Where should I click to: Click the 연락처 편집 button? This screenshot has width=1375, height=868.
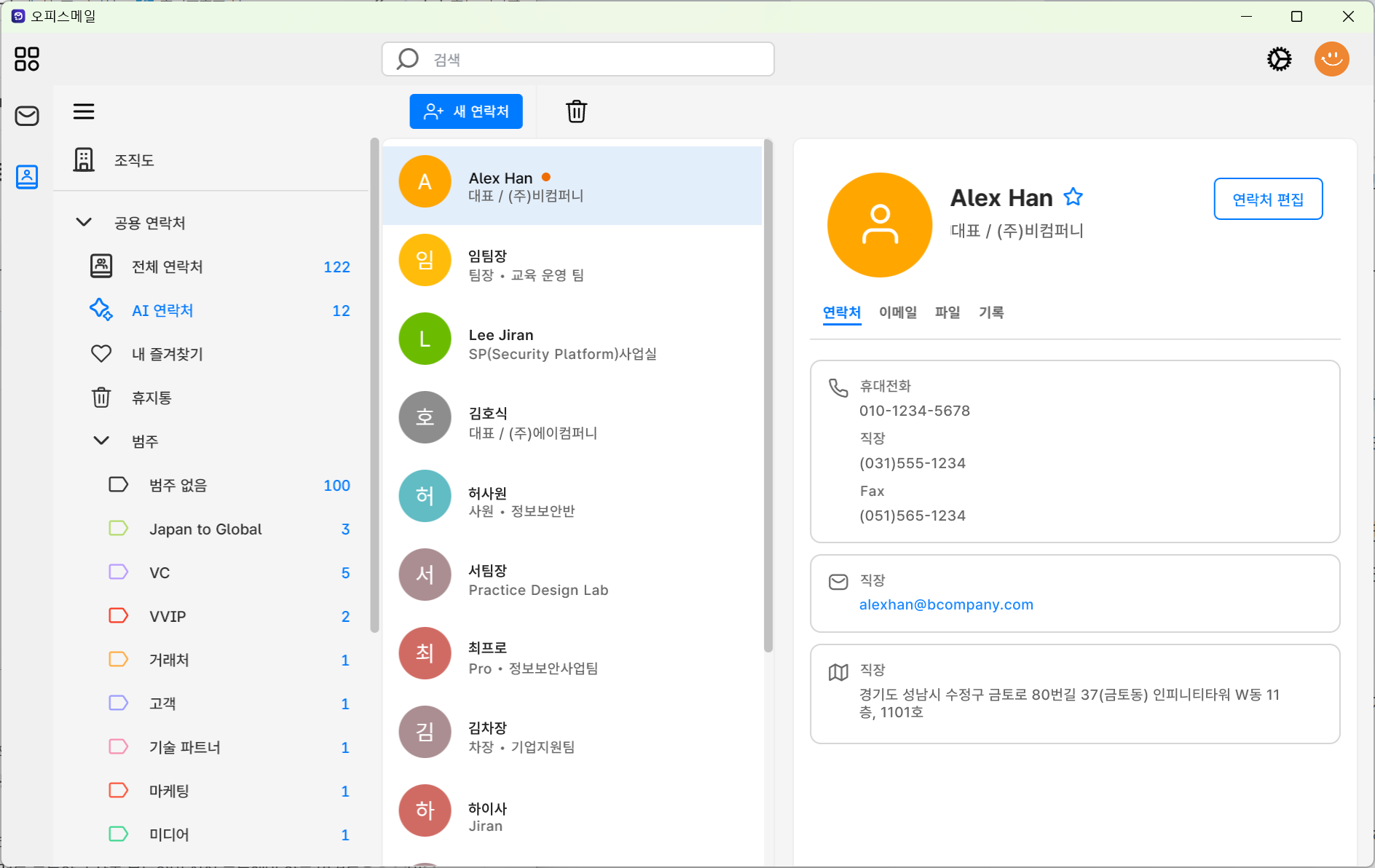pos(1268,199)
